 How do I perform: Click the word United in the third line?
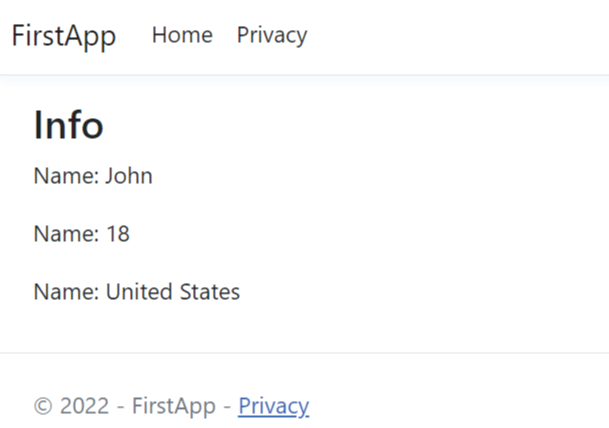pos(139,292)
